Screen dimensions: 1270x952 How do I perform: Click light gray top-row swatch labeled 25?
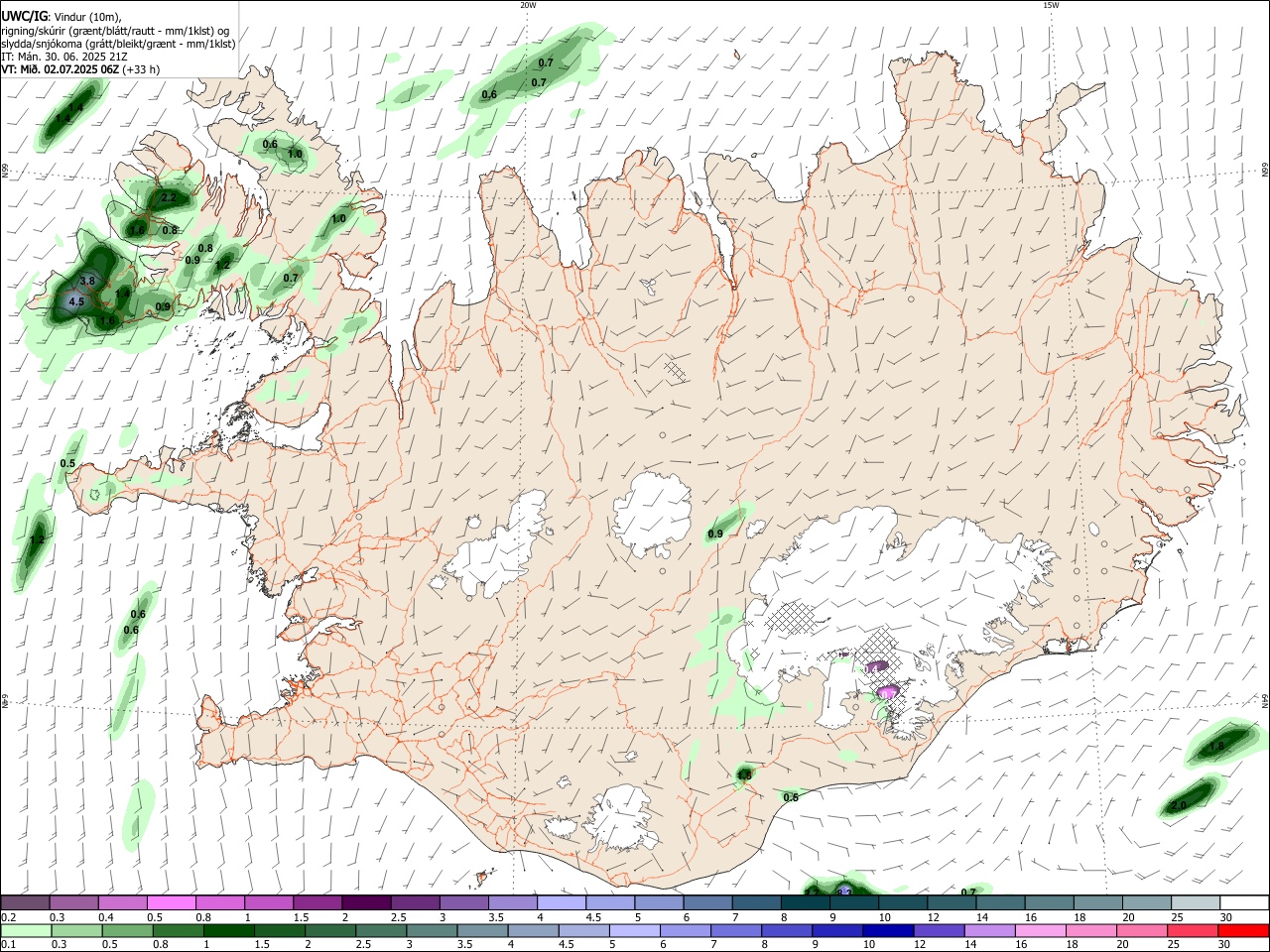(x=1195, y=902)
